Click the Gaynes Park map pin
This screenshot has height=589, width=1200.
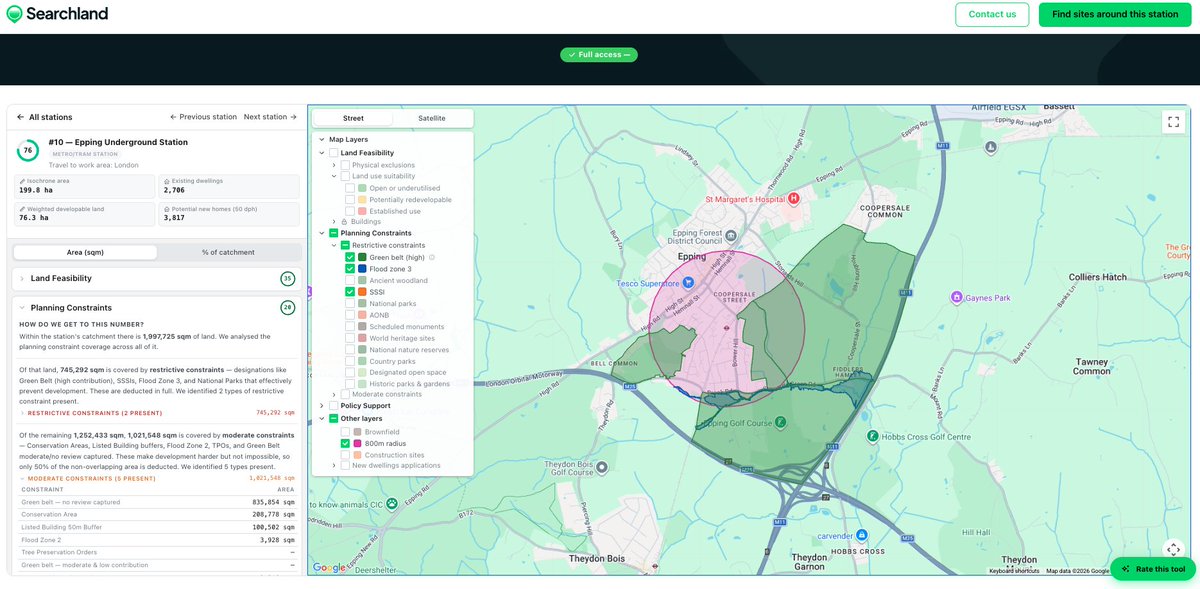point(957,297)
